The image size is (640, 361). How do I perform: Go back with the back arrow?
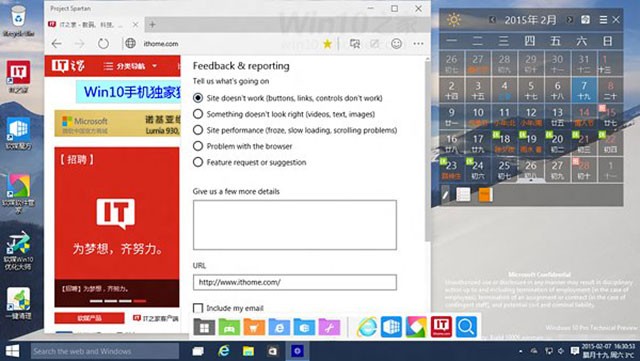pos(57,43)
